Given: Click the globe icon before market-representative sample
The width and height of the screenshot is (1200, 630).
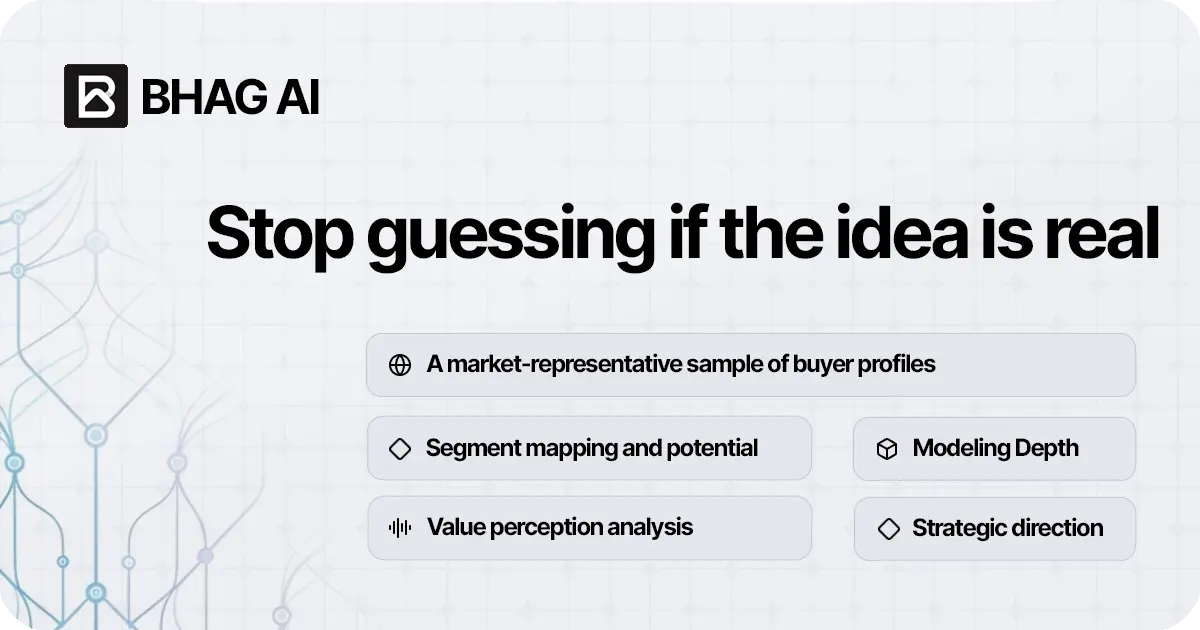Looking at the screenshot, I should coord(400,365).
